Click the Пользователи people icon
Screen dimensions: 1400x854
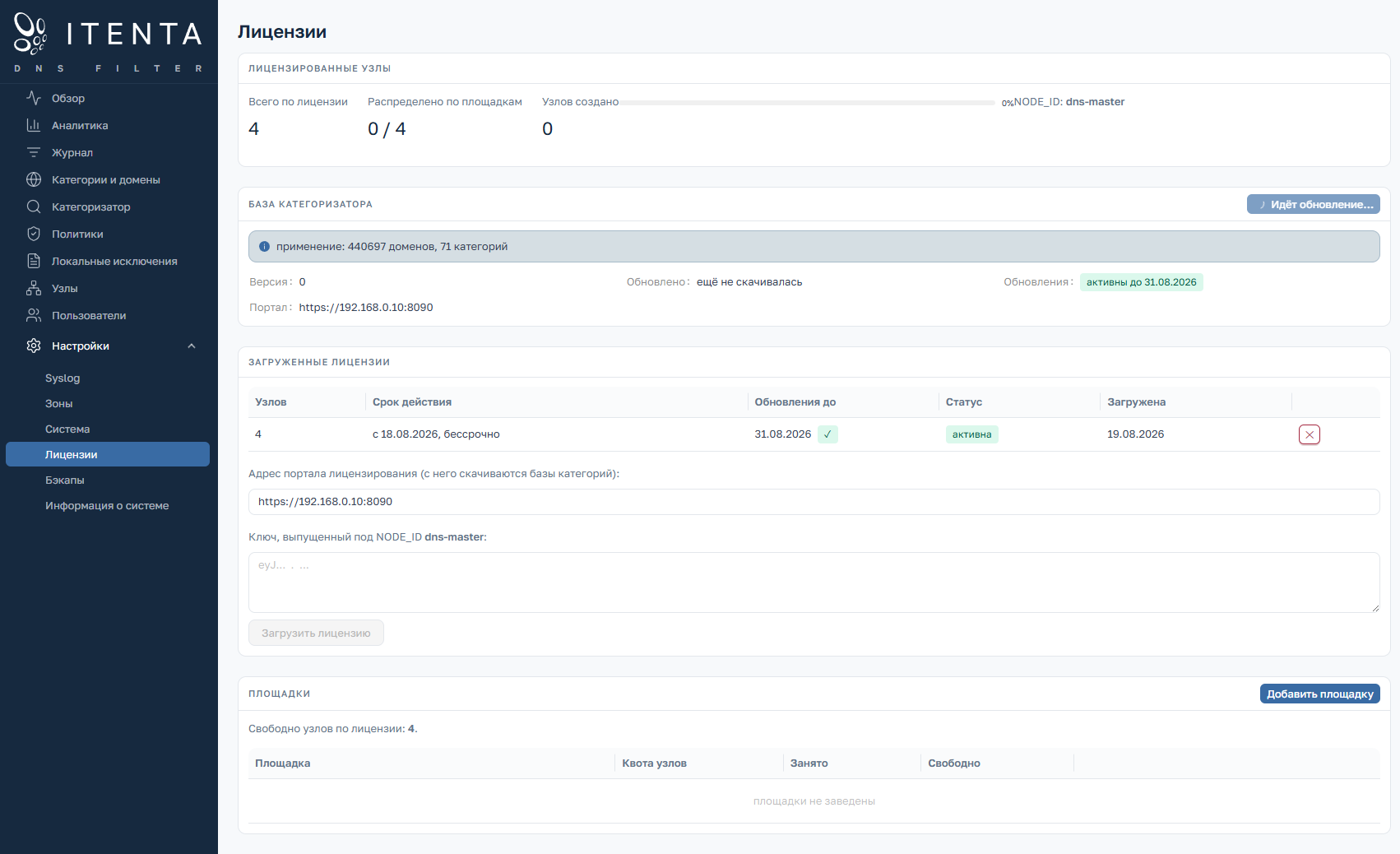click(x=34, y=315)
